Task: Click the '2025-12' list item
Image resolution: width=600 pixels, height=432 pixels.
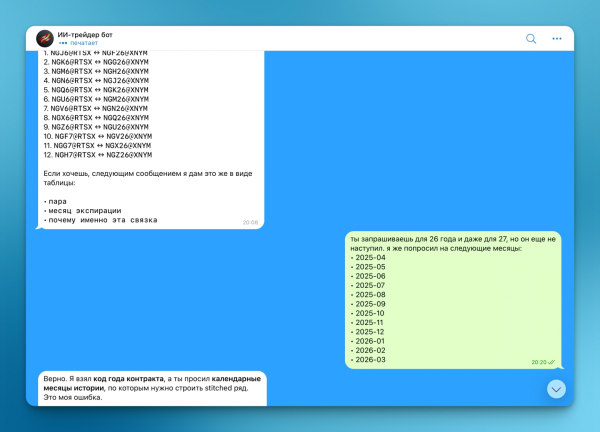Action: tap(367, 332)
